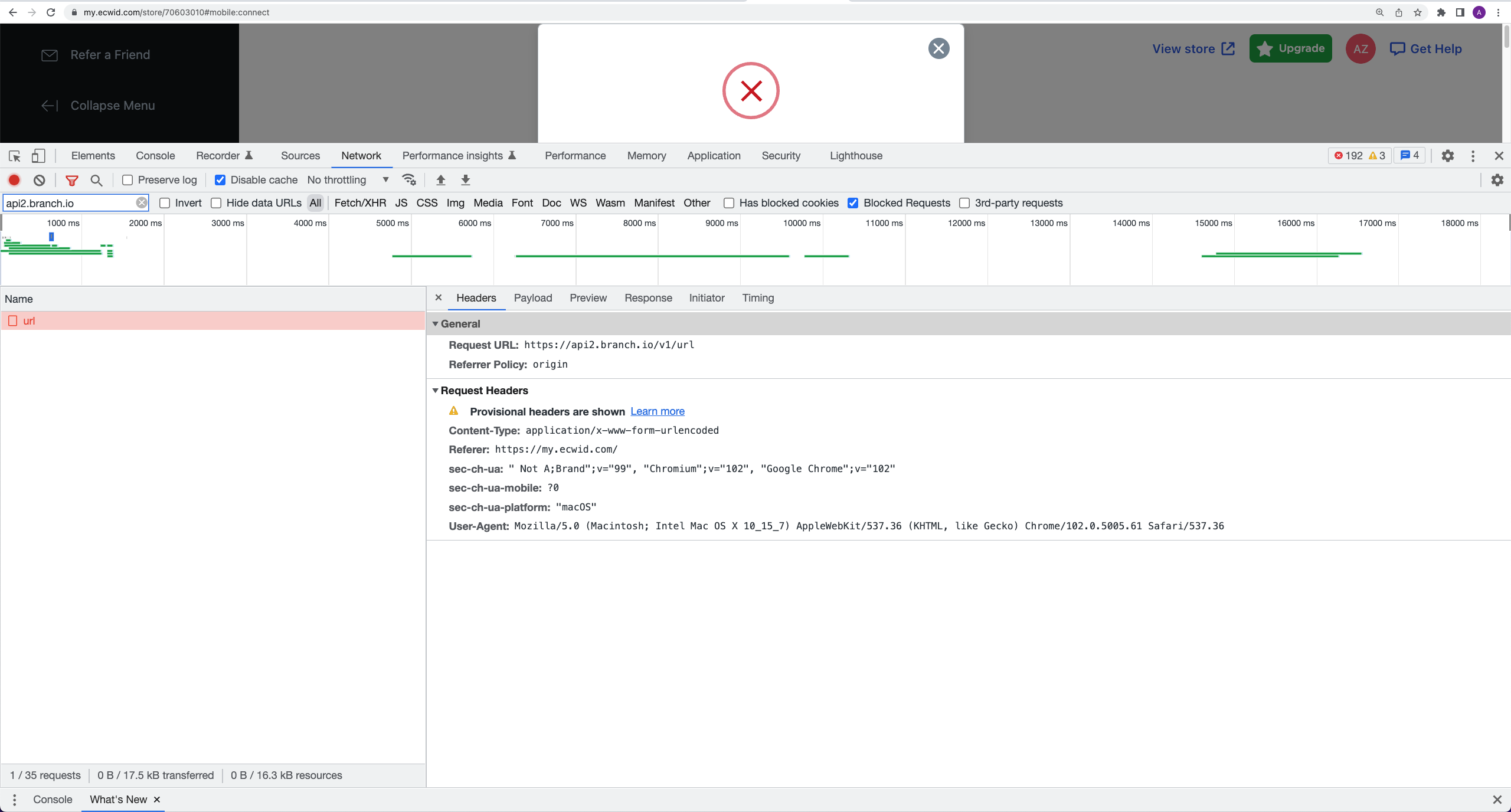Viewport: 1511px width, 812px height.
Task: Check the Hide data URLs checkbox
Action: click(x=216, y=202)
